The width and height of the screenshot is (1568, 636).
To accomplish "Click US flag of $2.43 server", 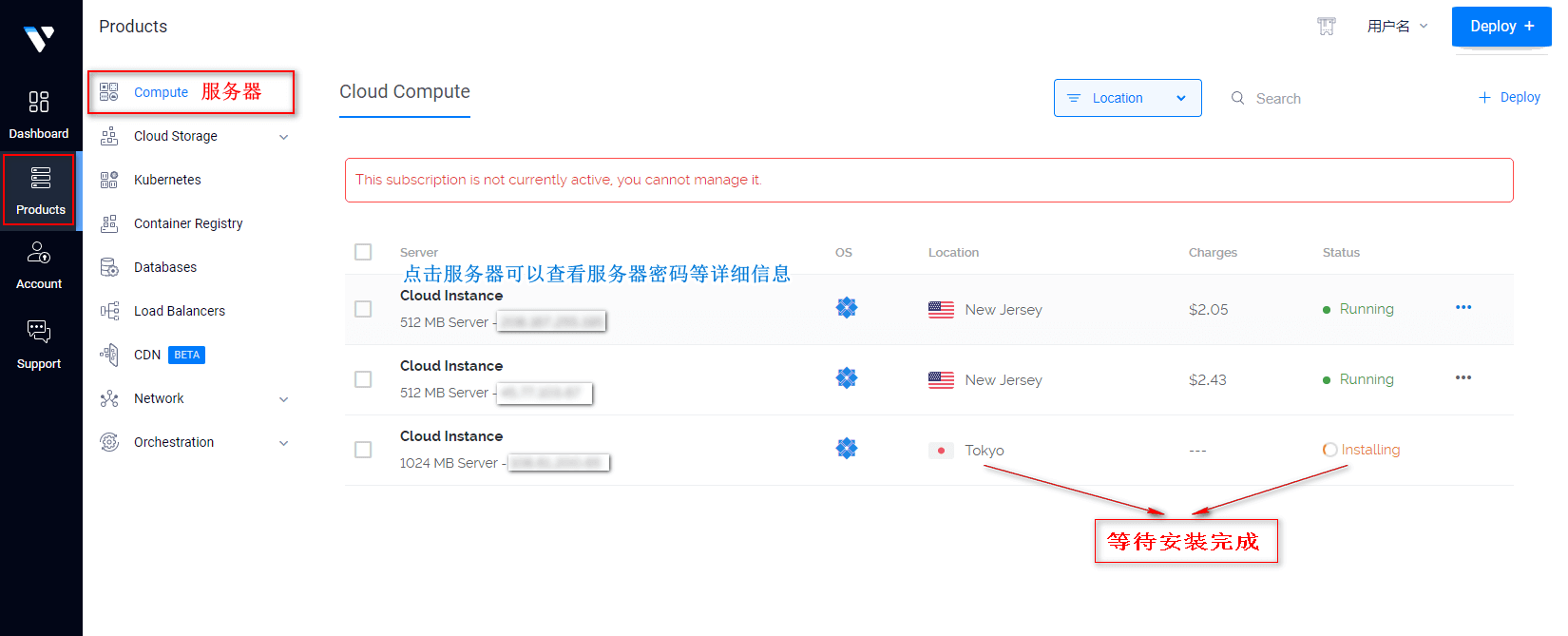I will 941,380.
